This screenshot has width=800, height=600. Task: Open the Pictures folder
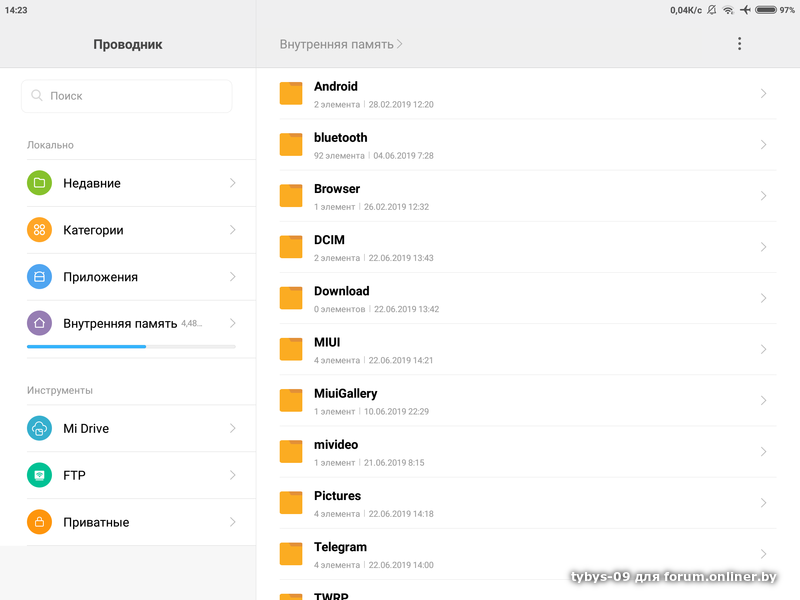point(336,496)
